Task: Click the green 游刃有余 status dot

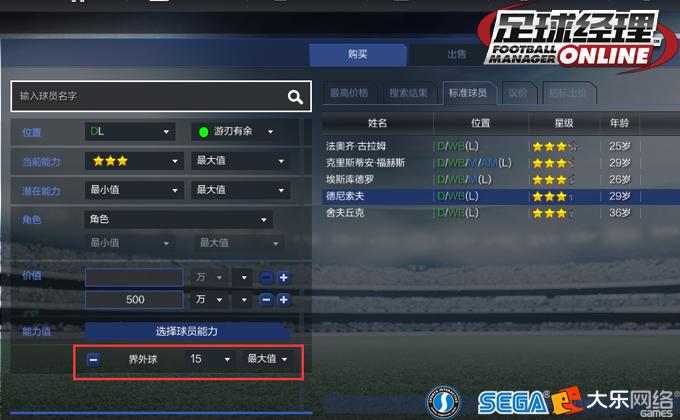Action: (x=203, y=132)
